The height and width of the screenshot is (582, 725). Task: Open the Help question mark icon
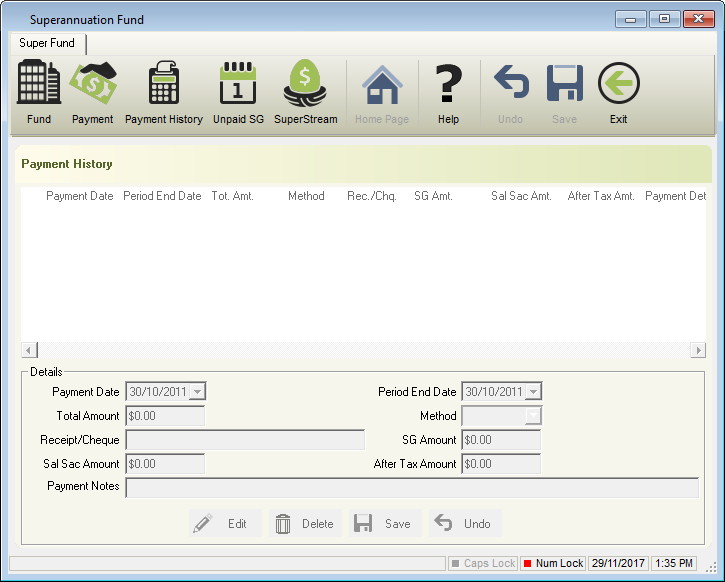tap(449, 83)
